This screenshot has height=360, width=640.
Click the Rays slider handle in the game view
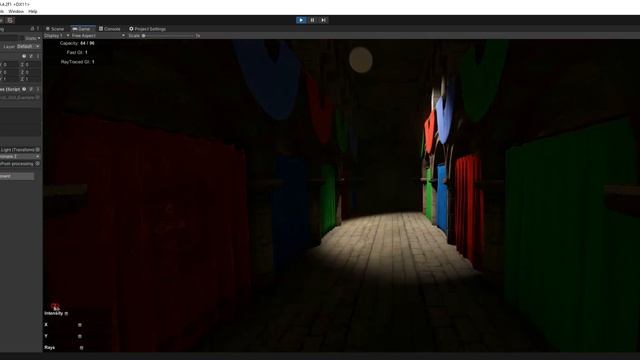(81, 348)
